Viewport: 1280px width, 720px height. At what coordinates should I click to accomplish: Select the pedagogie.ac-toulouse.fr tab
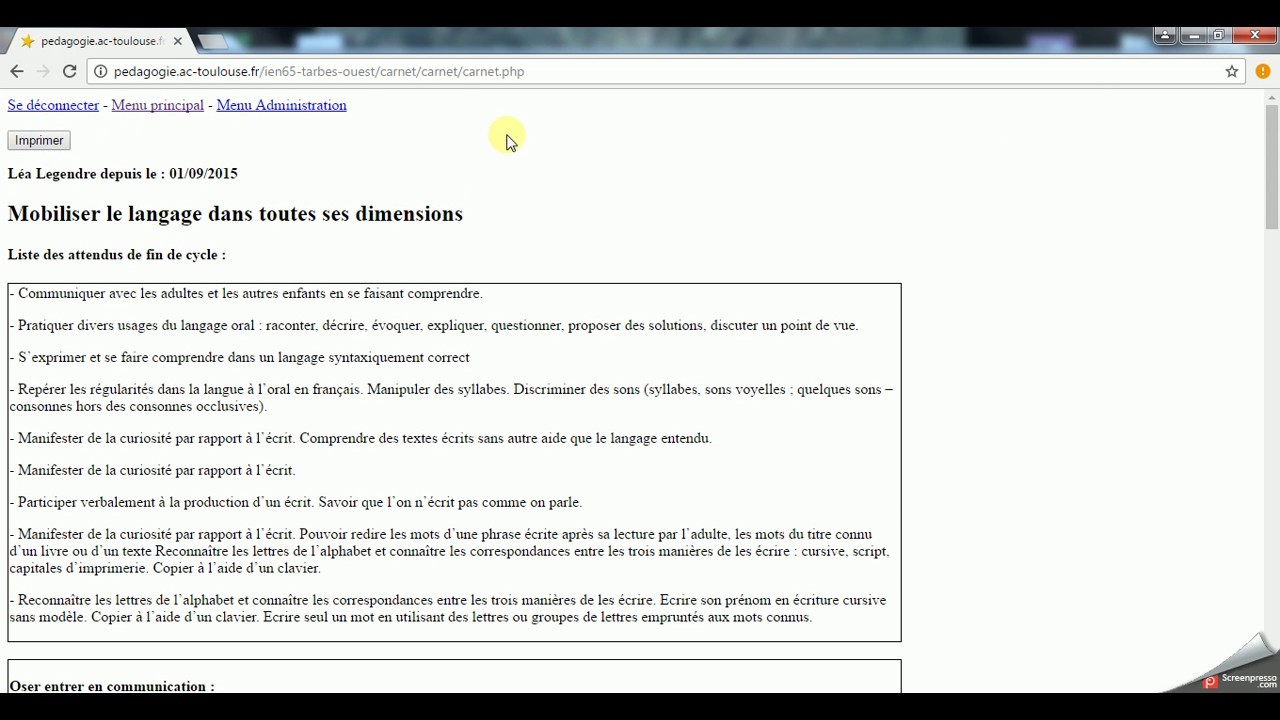point(100,41)
